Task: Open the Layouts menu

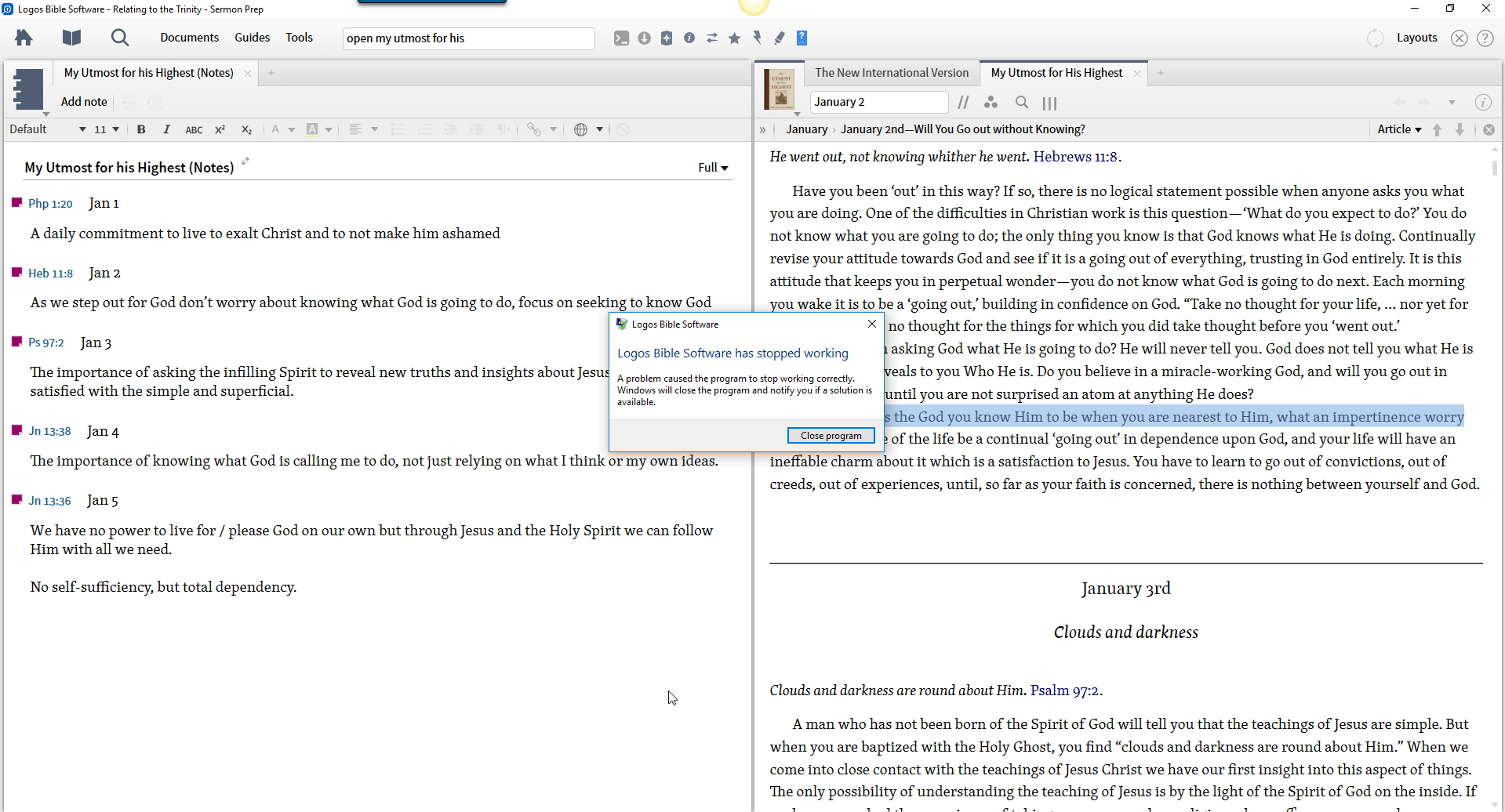Action: click(1416, 38)
